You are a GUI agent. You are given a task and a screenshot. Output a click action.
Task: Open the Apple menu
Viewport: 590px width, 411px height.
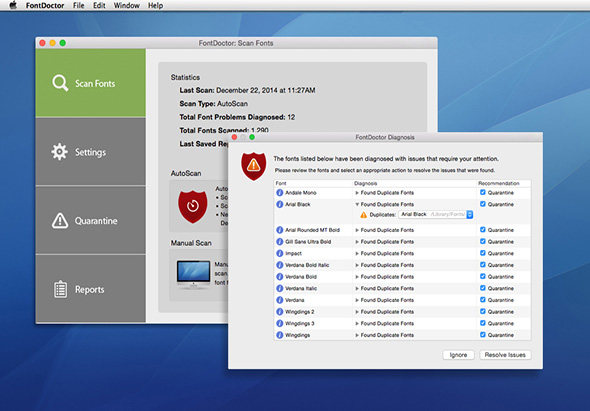click(x=13, y=5)
